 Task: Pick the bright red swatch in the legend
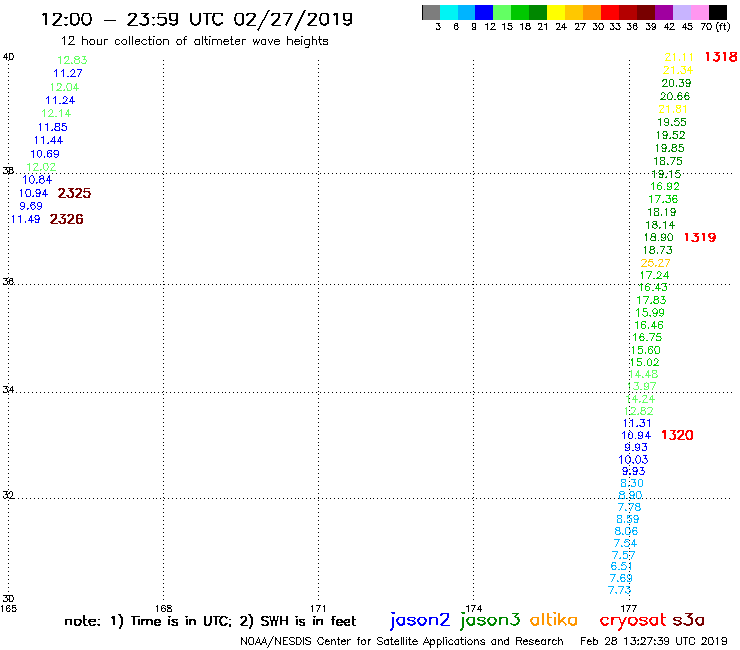tap(610, 12)
